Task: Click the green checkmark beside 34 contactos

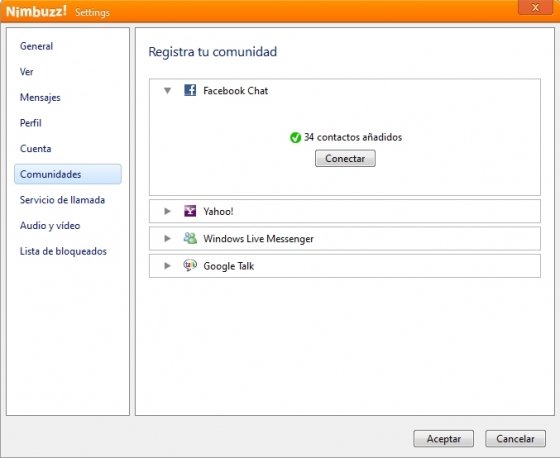Action: tap(295, 137)
